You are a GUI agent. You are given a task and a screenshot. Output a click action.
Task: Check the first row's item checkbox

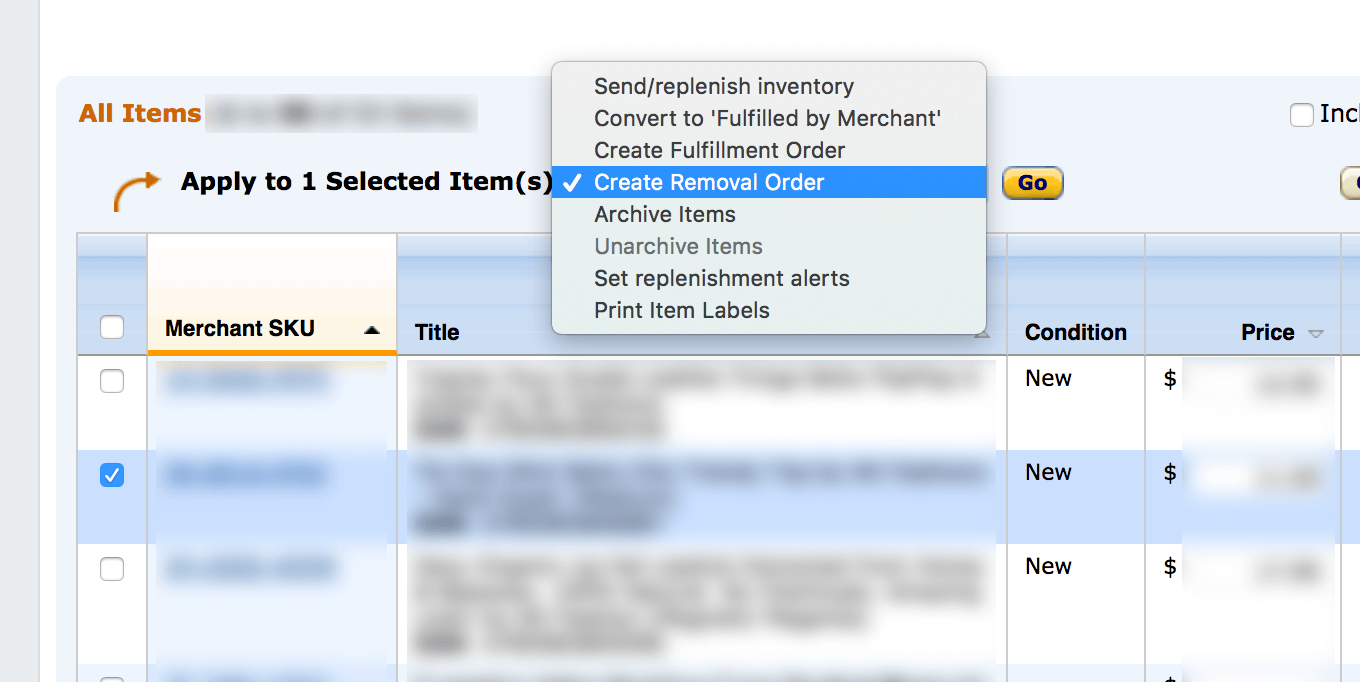112,381
